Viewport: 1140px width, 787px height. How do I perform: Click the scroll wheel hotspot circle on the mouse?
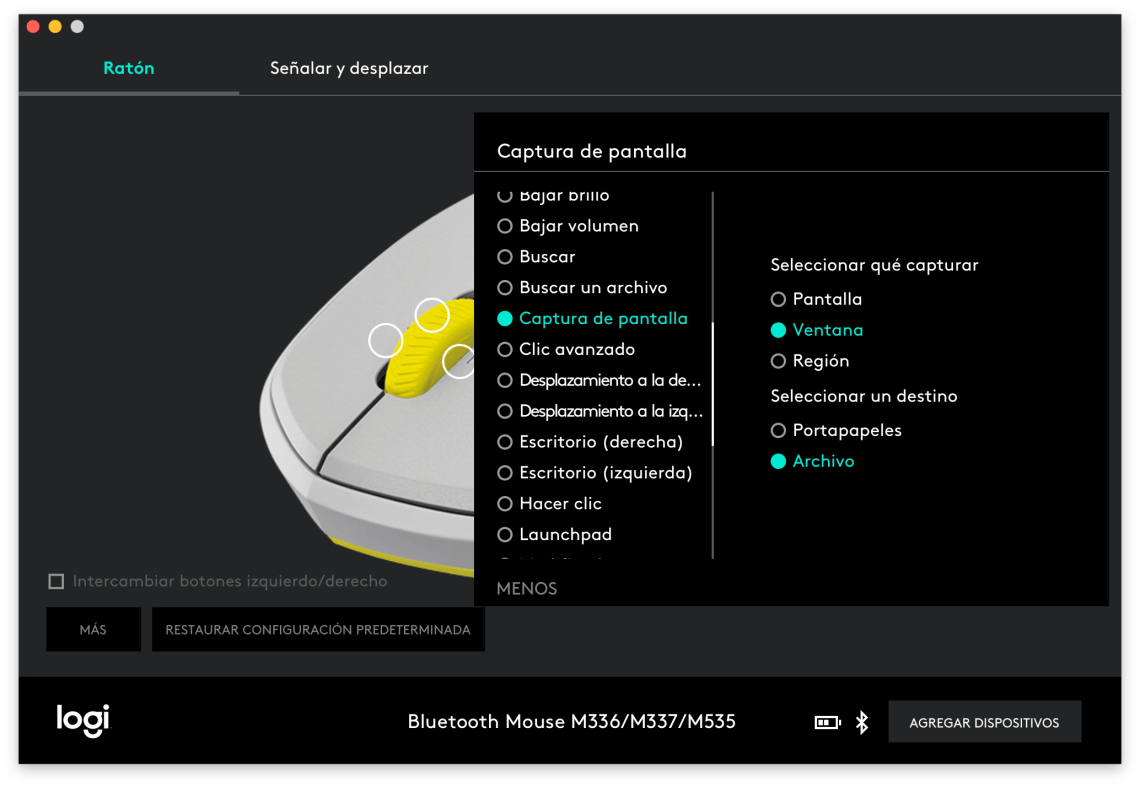coord(432,316)
